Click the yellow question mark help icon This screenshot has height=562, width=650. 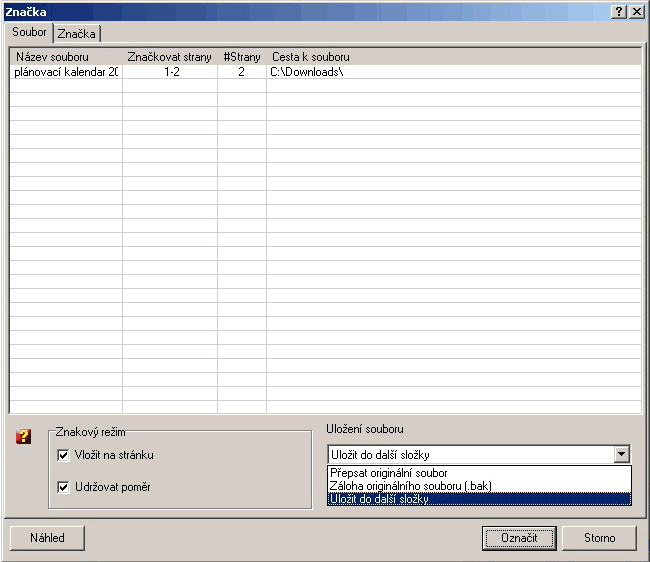coord(25,436)
